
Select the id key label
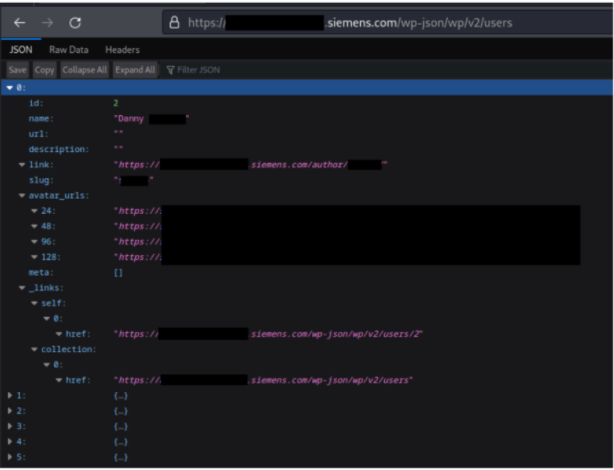(x=36, y=103)
